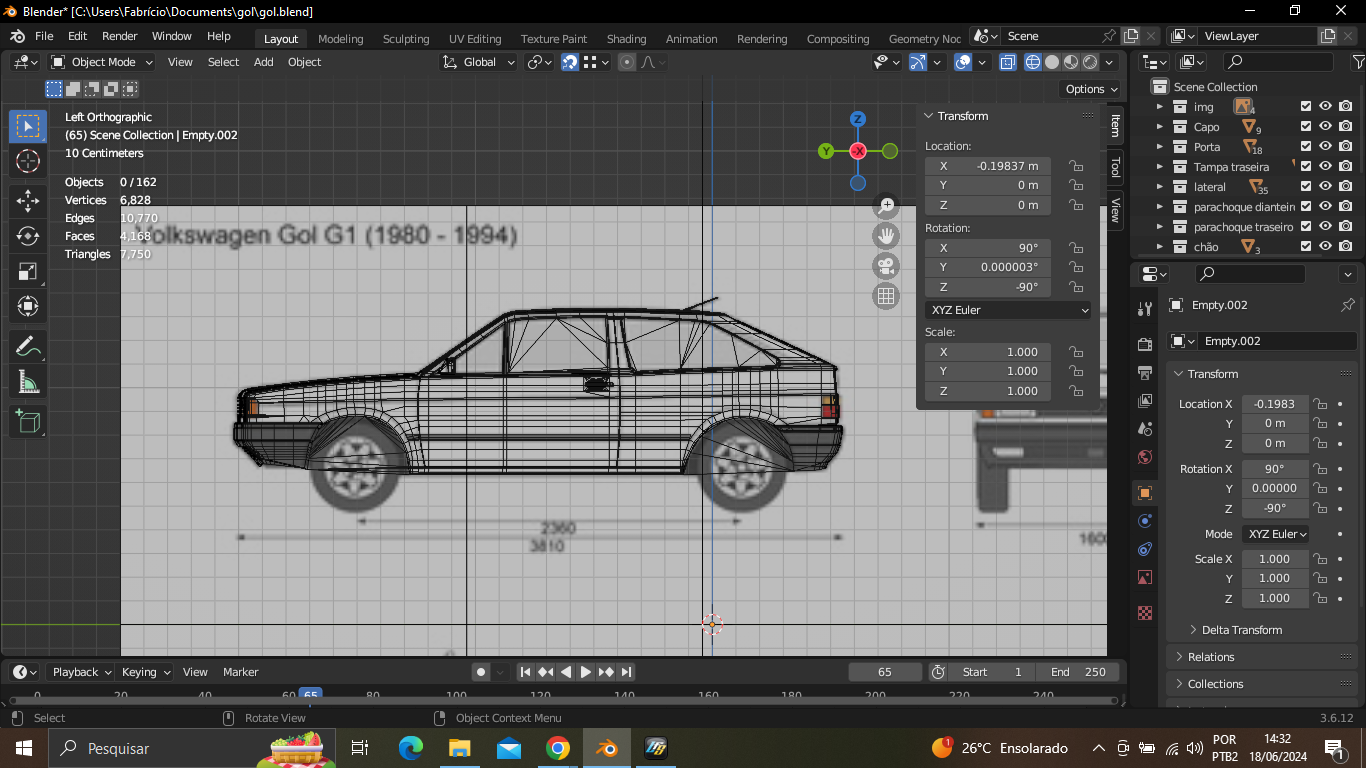Expand the Delta Transform section
This screenshot has height=768, width=1366.
pos(1241,630)
